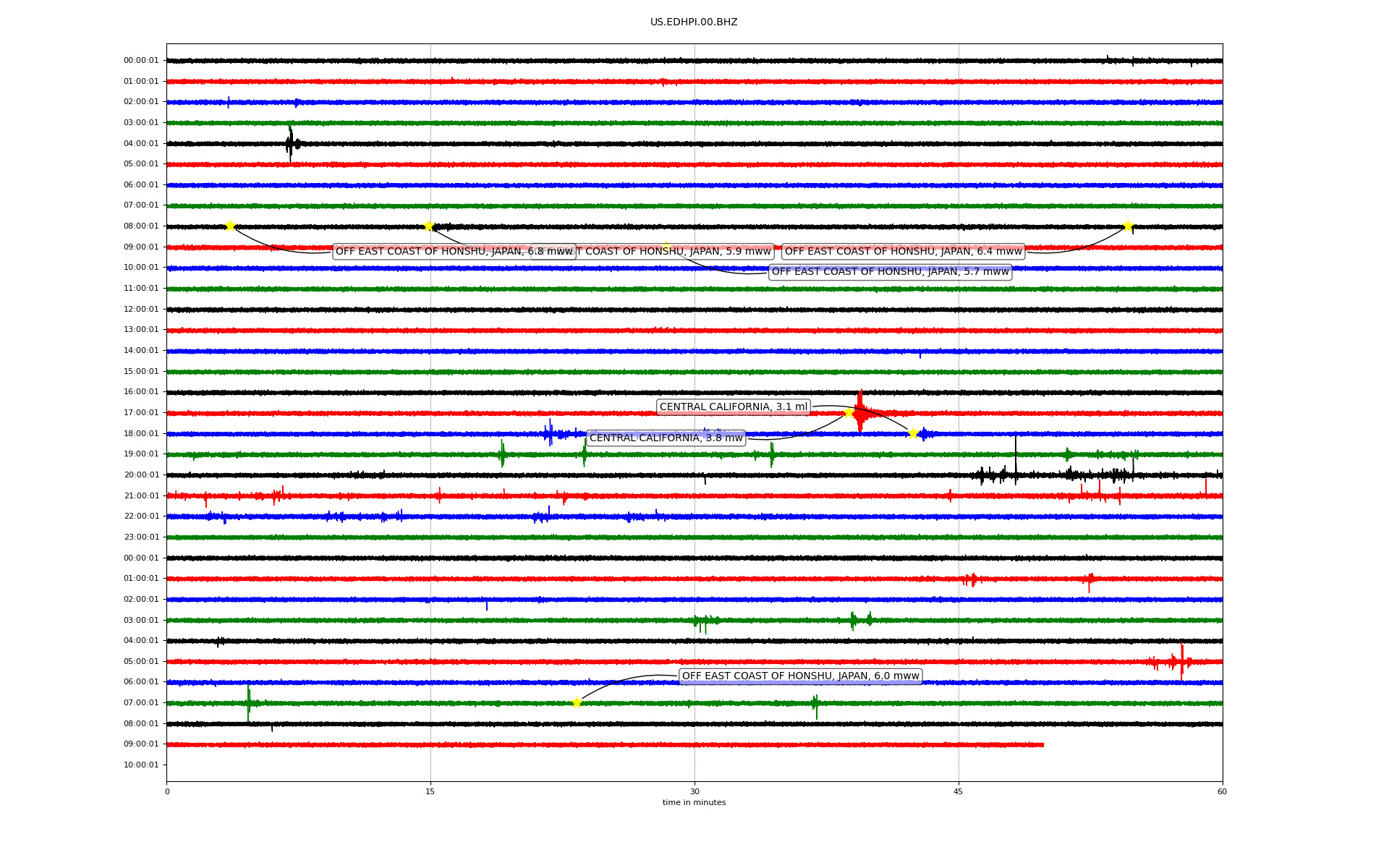The width and height of the screenshot is (1389, 868).
Task: Click the US.EDHPI.00.BHZ plot title
Action: [694, 22]
